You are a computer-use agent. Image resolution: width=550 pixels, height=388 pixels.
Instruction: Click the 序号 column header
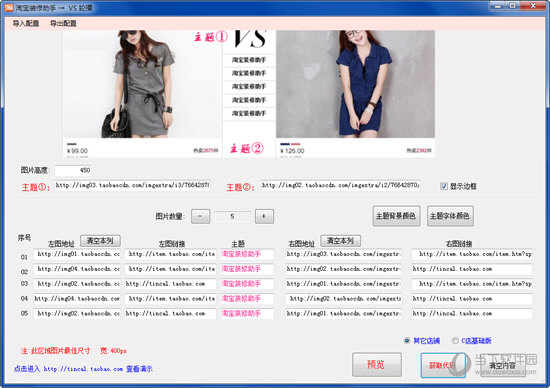click(24, 238)
